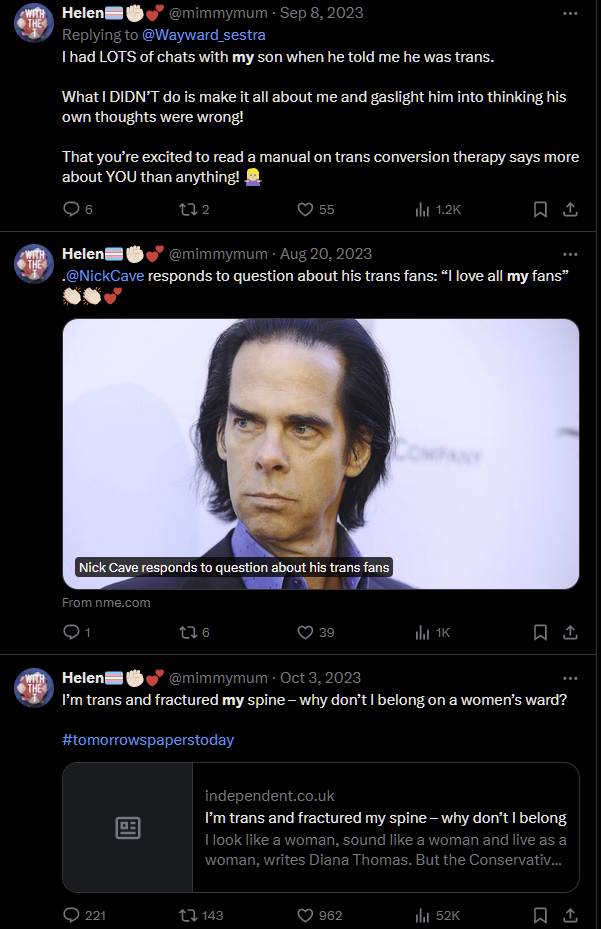601x929 pixels.
Task: Open the Nick Cave NME article image
Action: point(321,454)
